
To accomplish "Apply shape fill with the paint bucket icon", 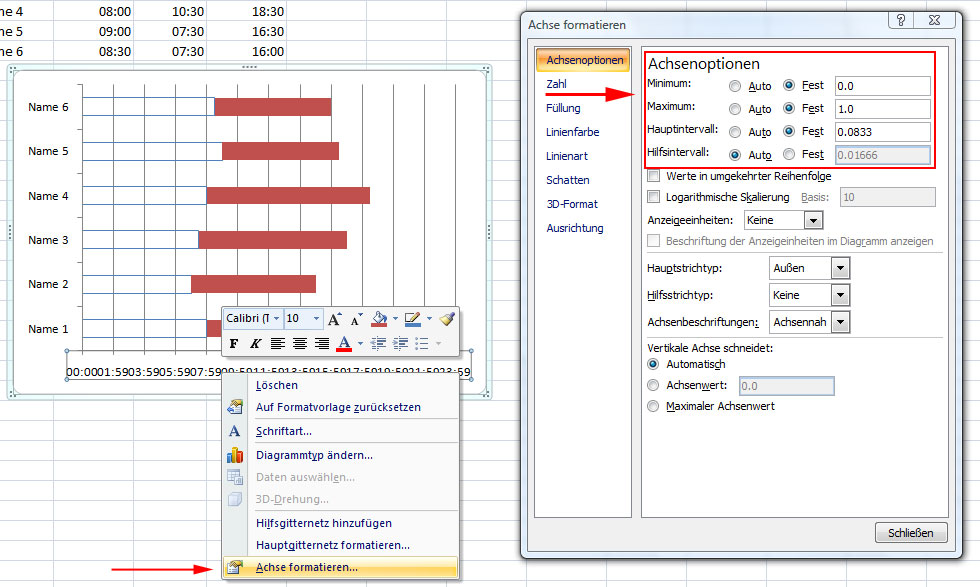I will pos(379,319).
